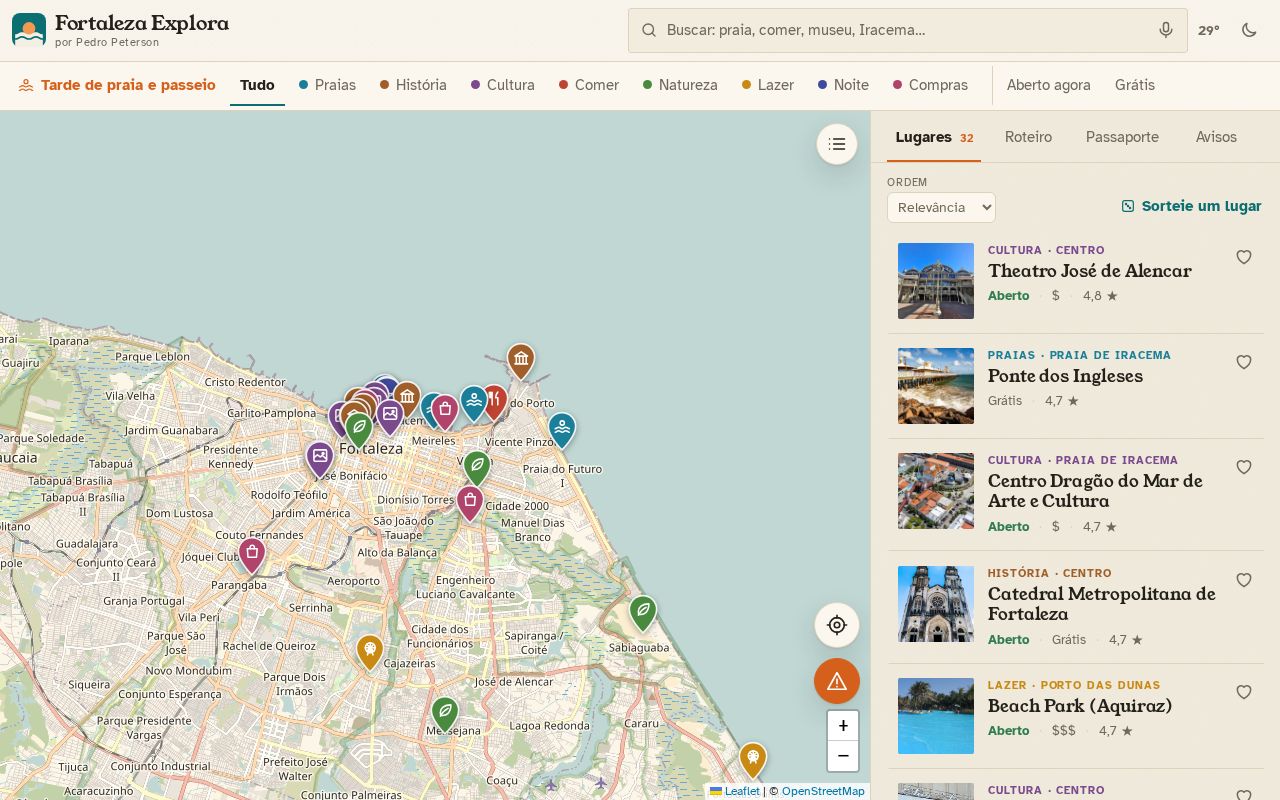Open the Ordem Relevância dropdown
Image resolution: width=1280 pixels, height=800 pixels.
pos(941,207)
